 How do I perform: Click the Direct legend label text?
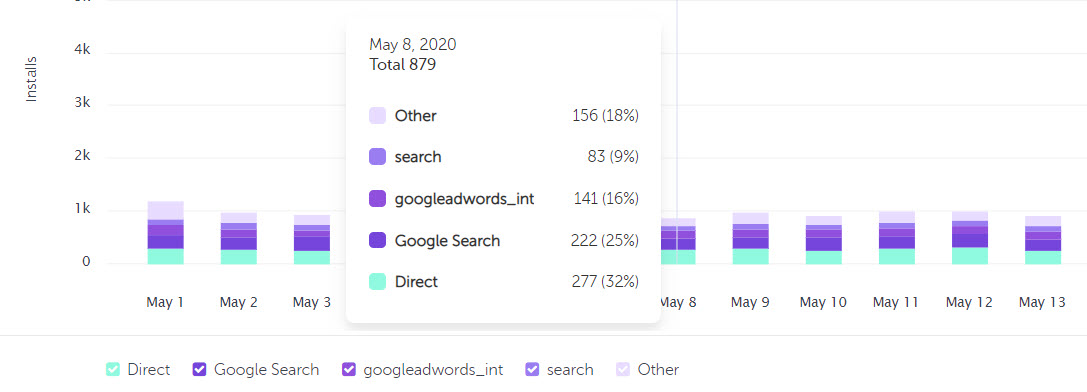(x=148, y=369)
